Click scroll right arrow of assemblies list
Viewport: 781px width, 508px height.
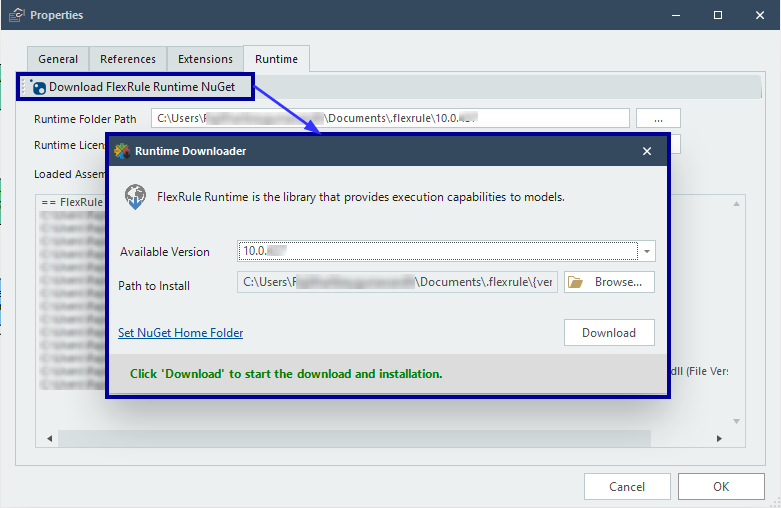tap(719, 439)
